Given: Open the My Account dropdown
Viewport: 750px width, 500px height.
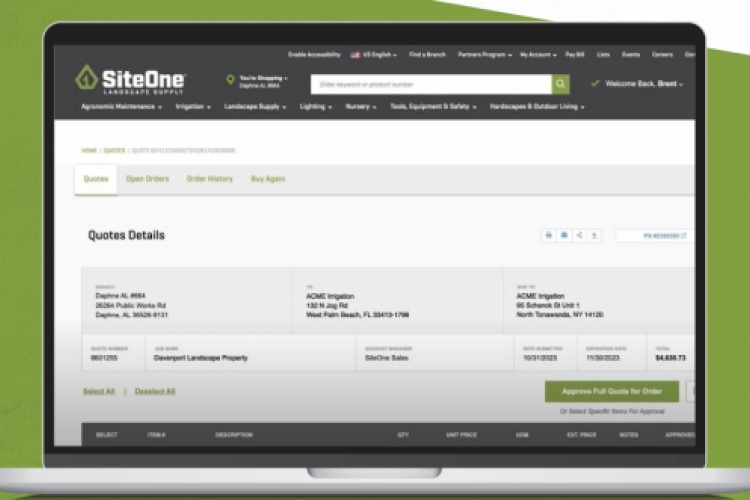Looking at the screenshot, I should pos(541,54).
